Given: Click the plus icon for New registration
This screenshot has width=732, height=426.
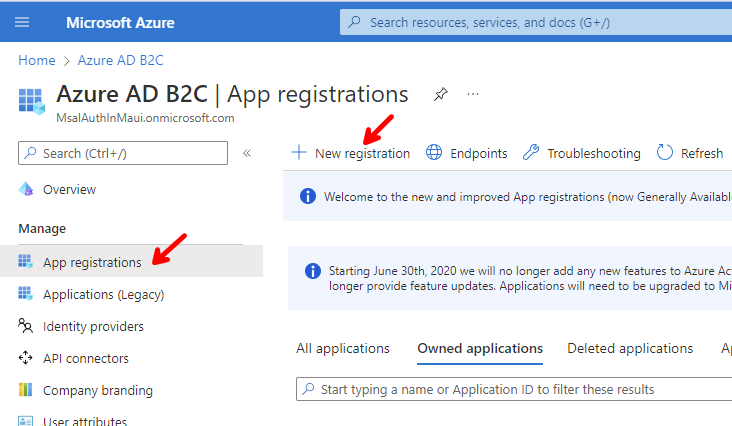Looking at the screenshot, I should click(x=299, y=153).
